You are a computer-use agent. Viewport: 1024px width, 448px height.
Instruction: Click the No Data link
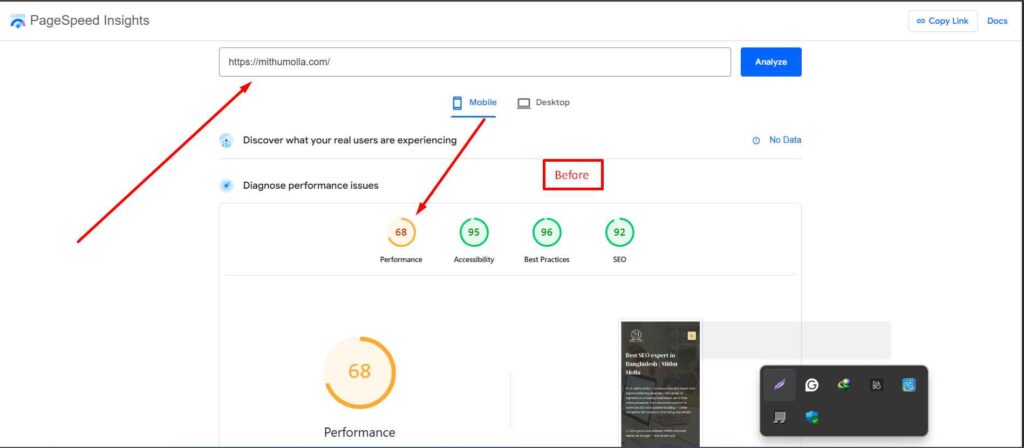785,140
